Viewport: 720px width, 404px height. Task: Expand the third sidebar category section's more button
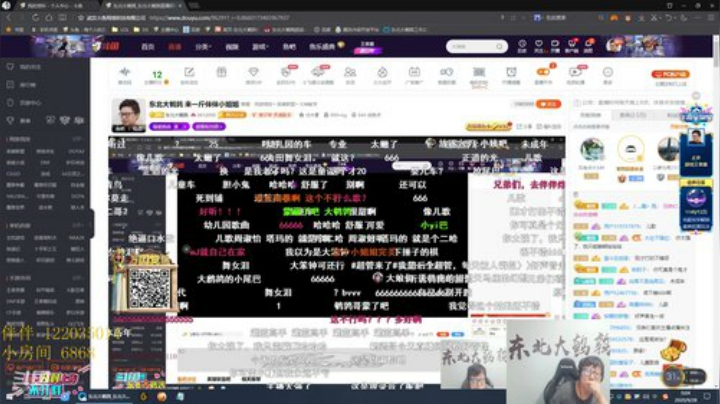coord(78,278)
